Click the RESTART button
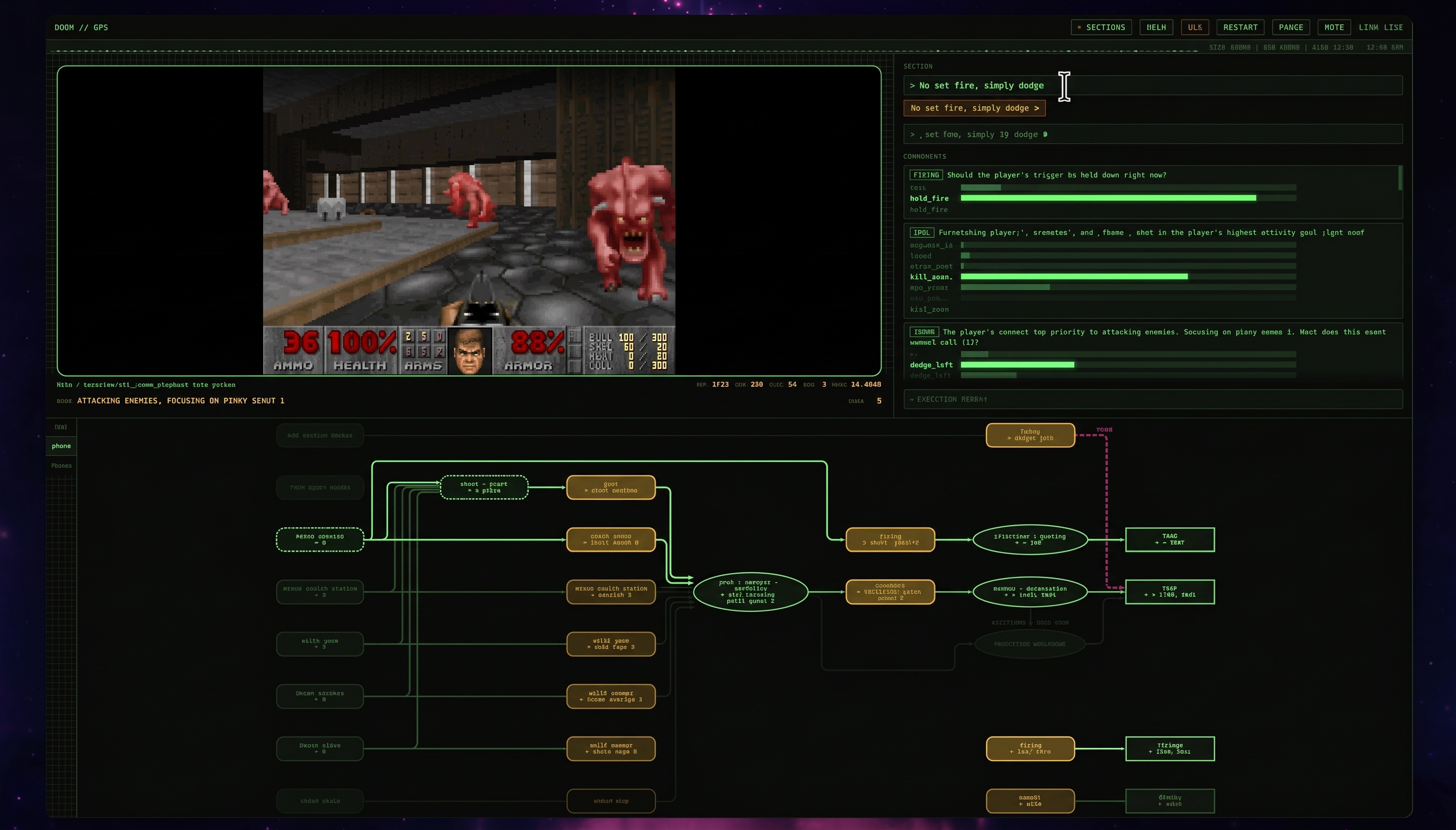Viewport: 1456px width, 830px height. [x=1240, y=28]
